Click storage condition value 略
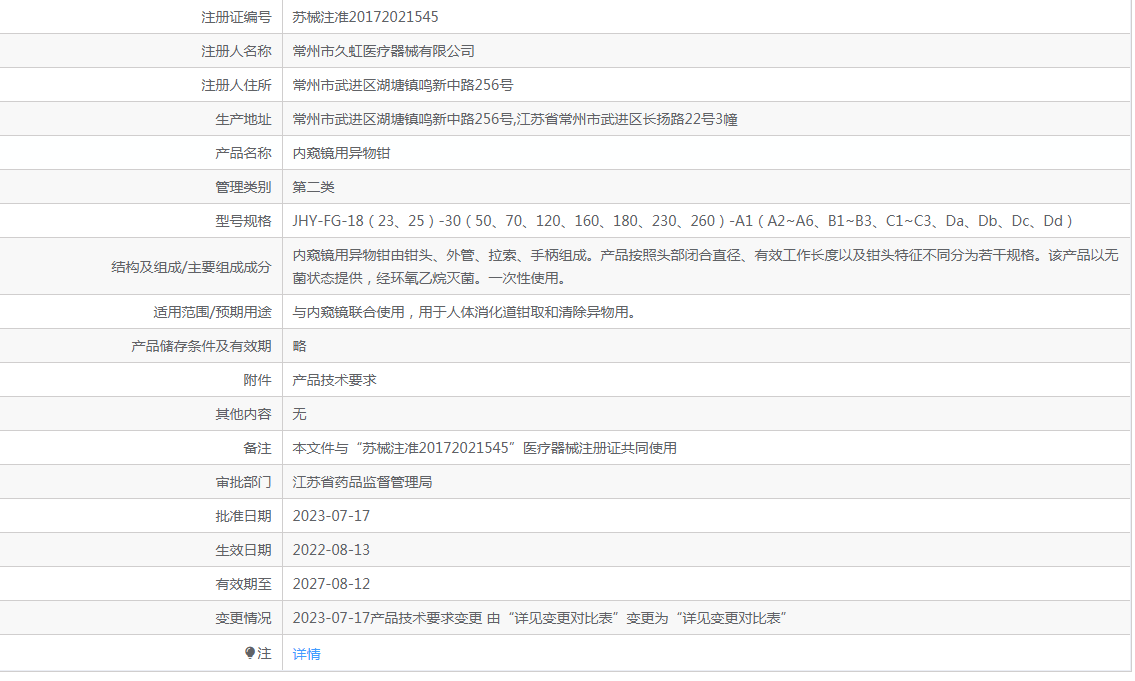The image size is (1135, 681). [x=299, y=346]
